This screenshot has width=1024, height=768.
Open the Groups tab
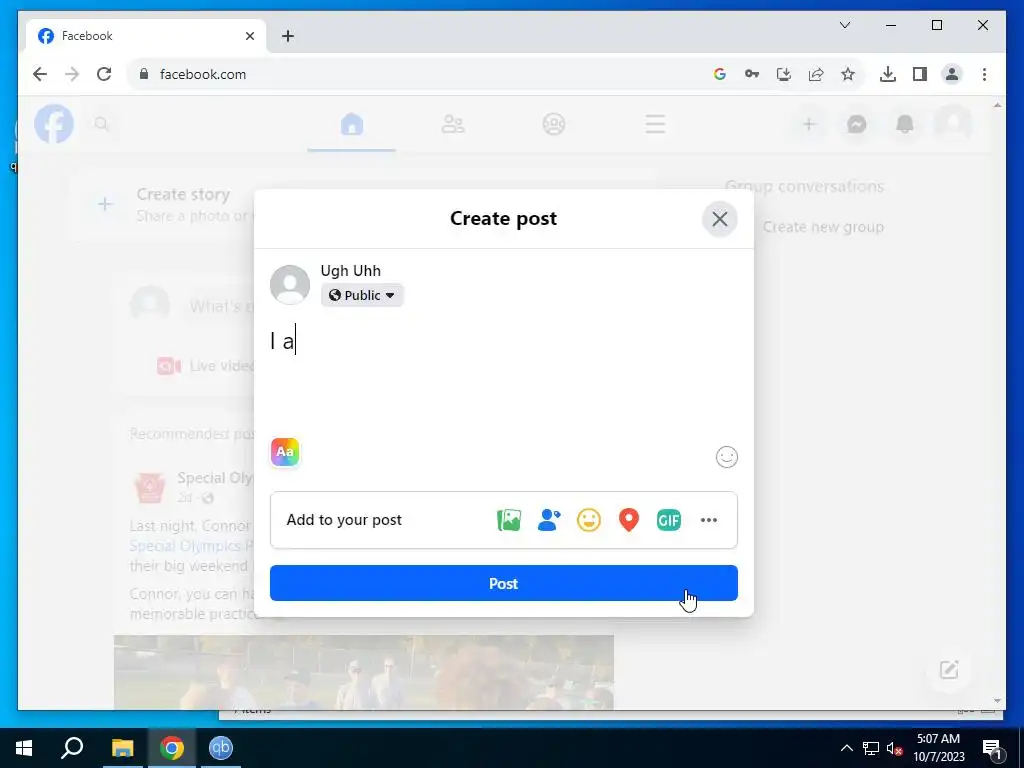[554, 124]
